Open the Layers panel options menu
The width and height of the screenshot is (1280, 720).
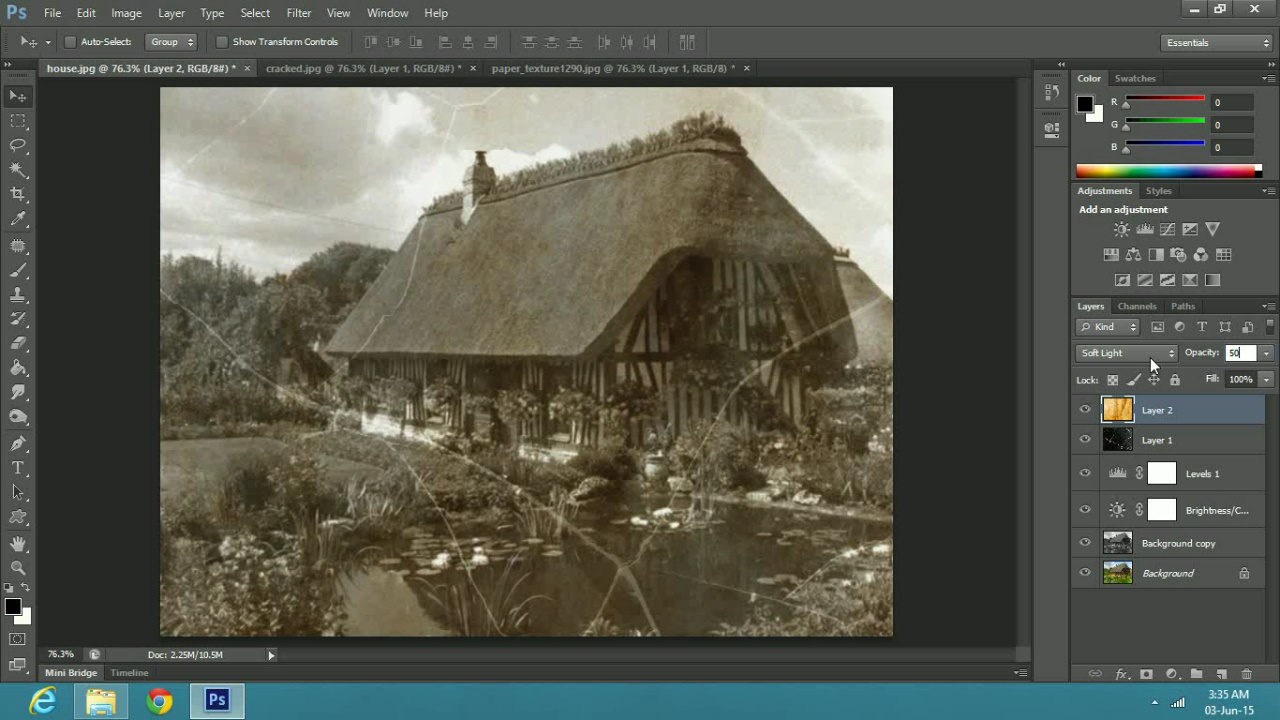click(1268, 306)
